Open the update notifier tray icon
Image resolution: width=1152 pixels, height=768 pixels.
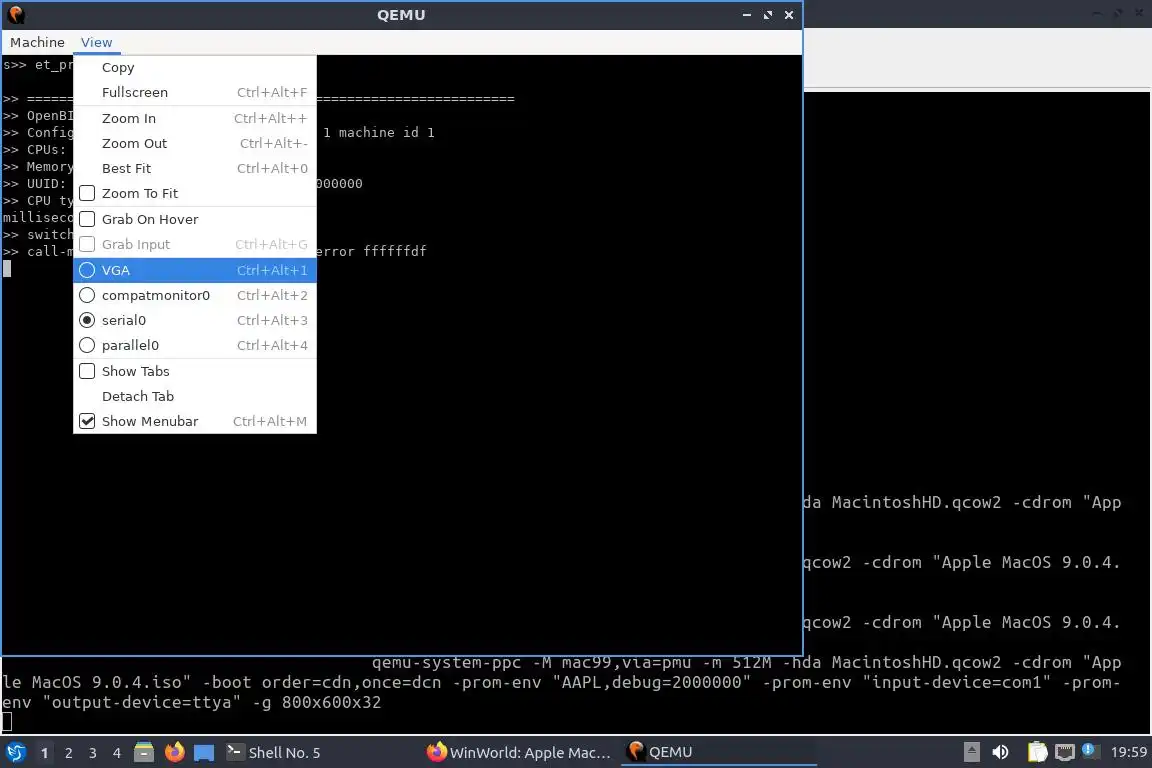pyautogui.click(x=1090, y=751)
